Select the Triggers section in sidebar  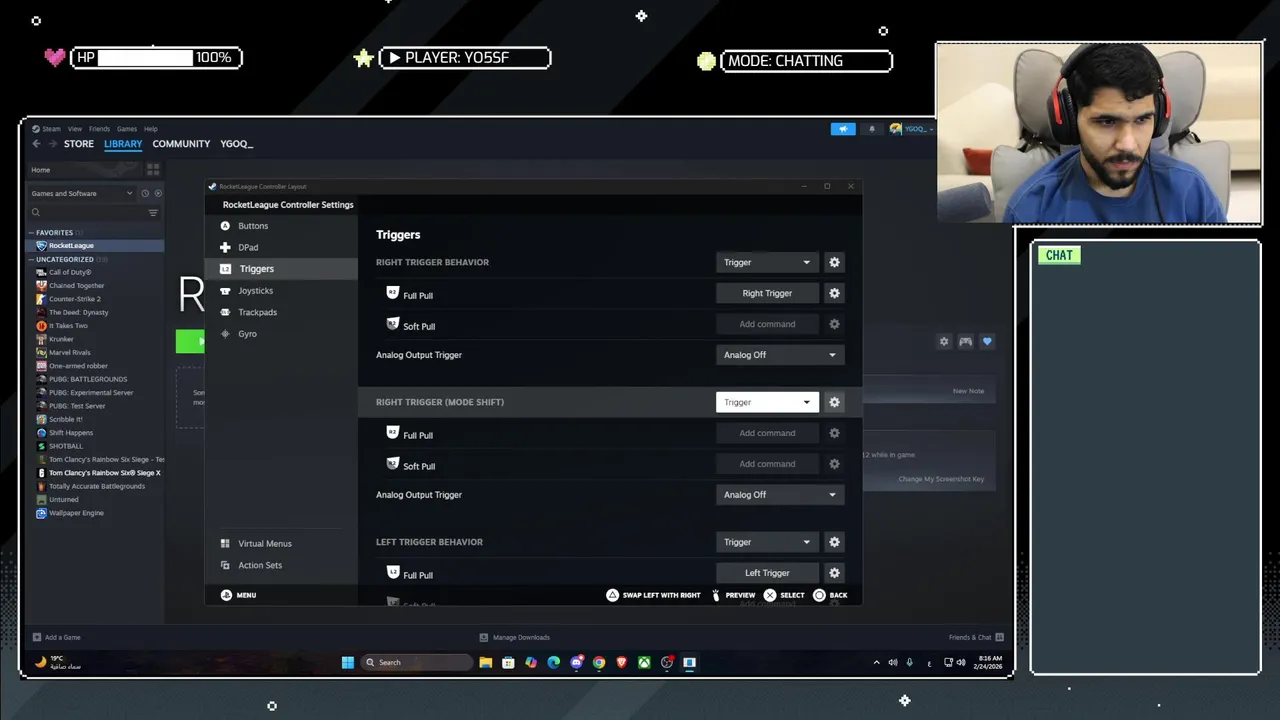[x=281, y=269]
